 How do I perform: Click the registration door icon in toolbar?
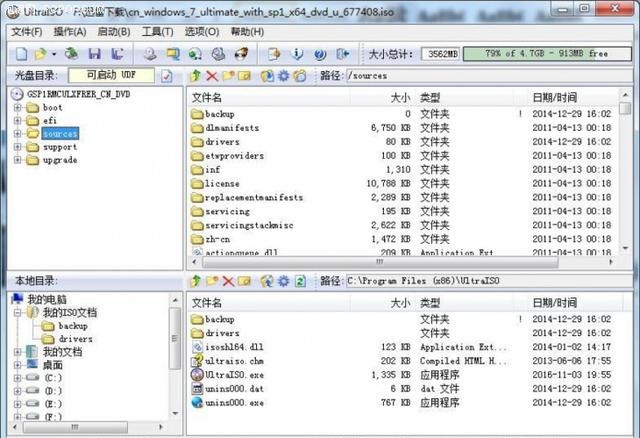click(274, 53)
